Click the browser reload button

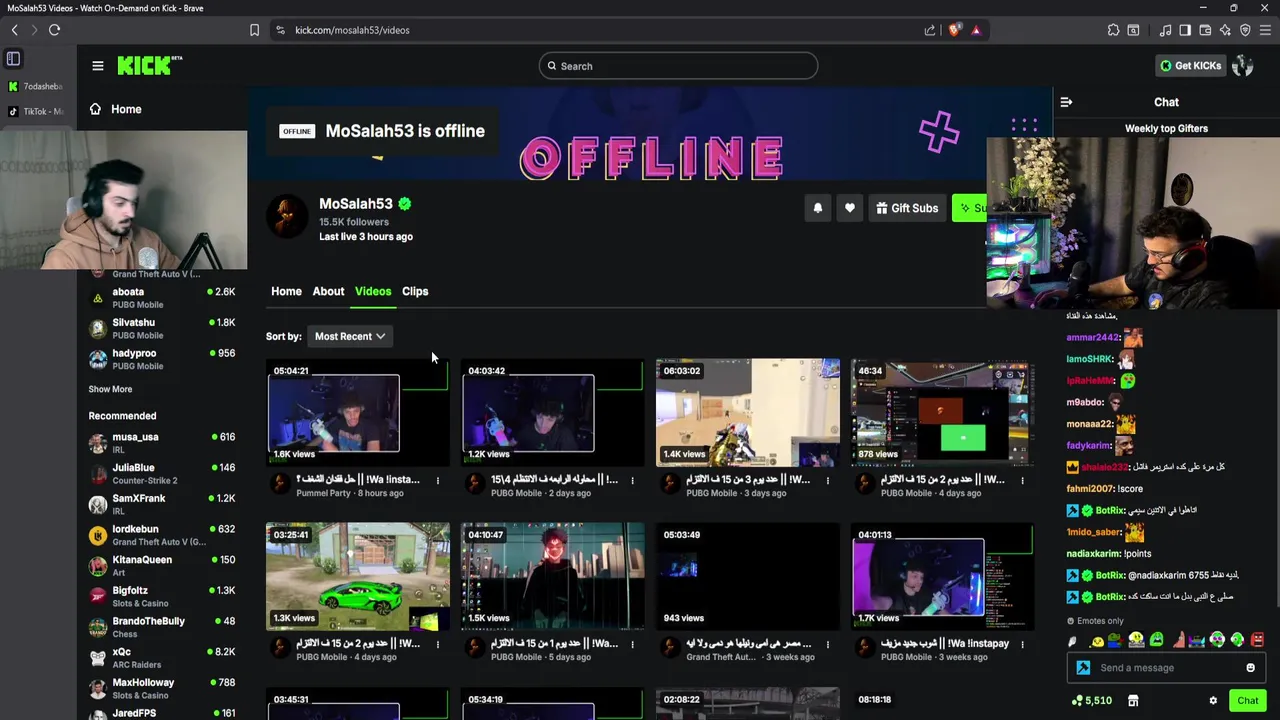tap(54, 30)
